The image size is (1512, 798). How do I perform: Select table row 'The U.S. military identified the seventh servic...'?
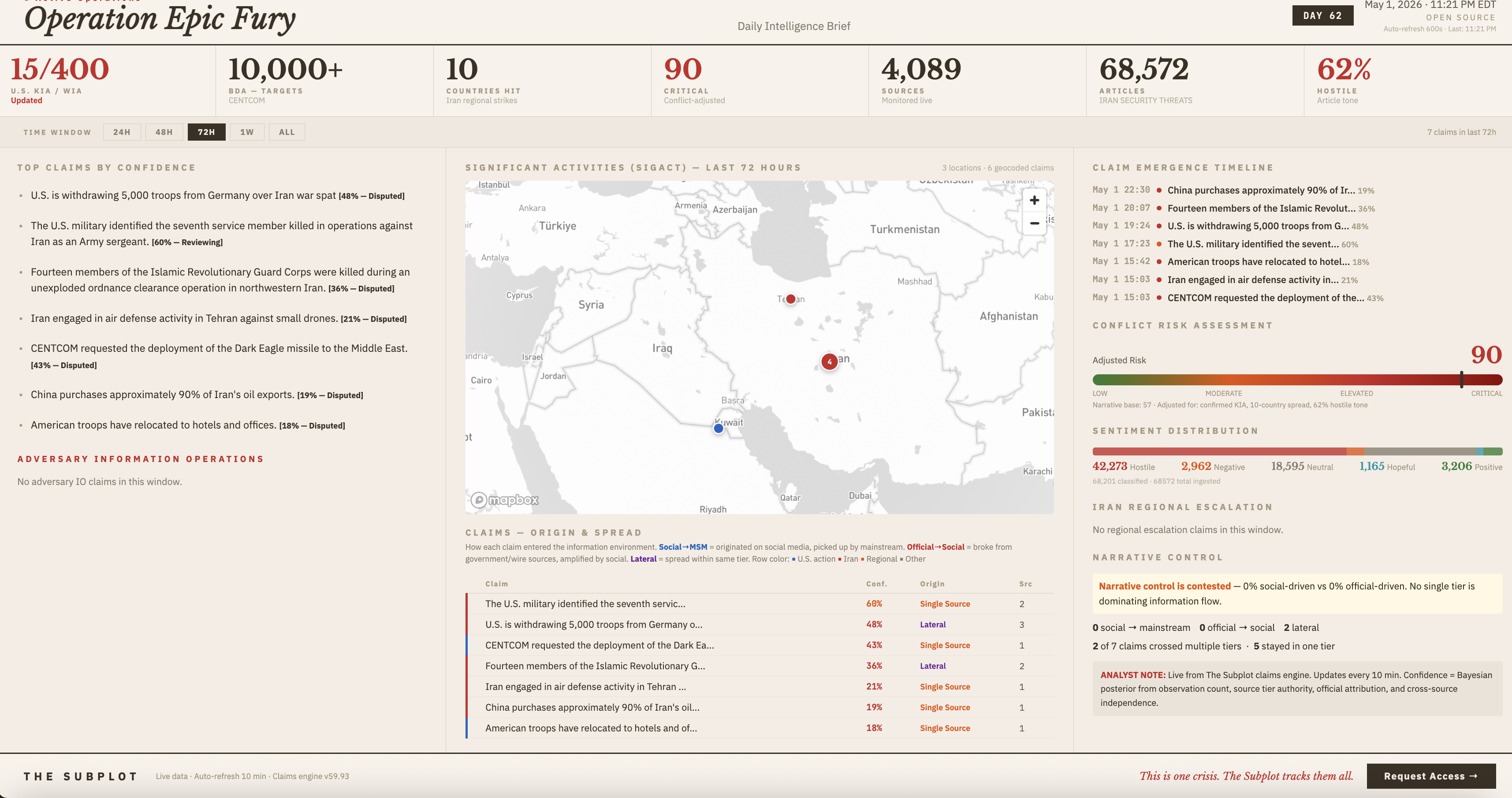point(760,604)
